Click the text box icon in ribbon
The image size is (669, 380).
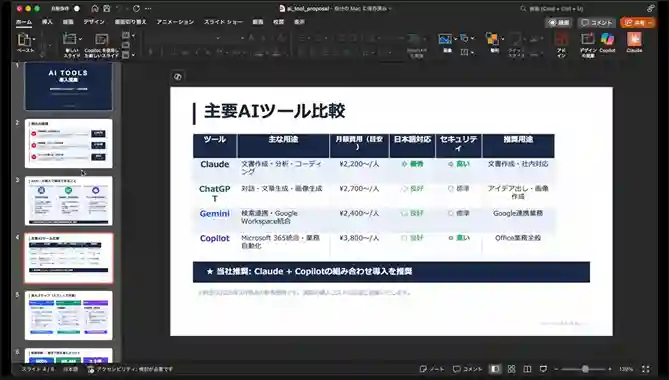point(464,52)
